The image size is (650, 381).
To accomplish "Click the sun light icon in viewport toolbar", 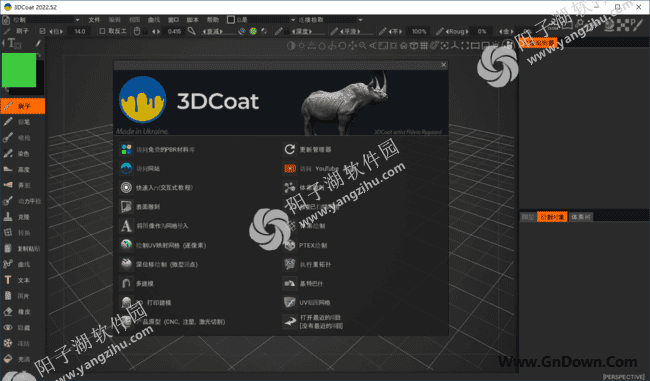I will [301, 46].
